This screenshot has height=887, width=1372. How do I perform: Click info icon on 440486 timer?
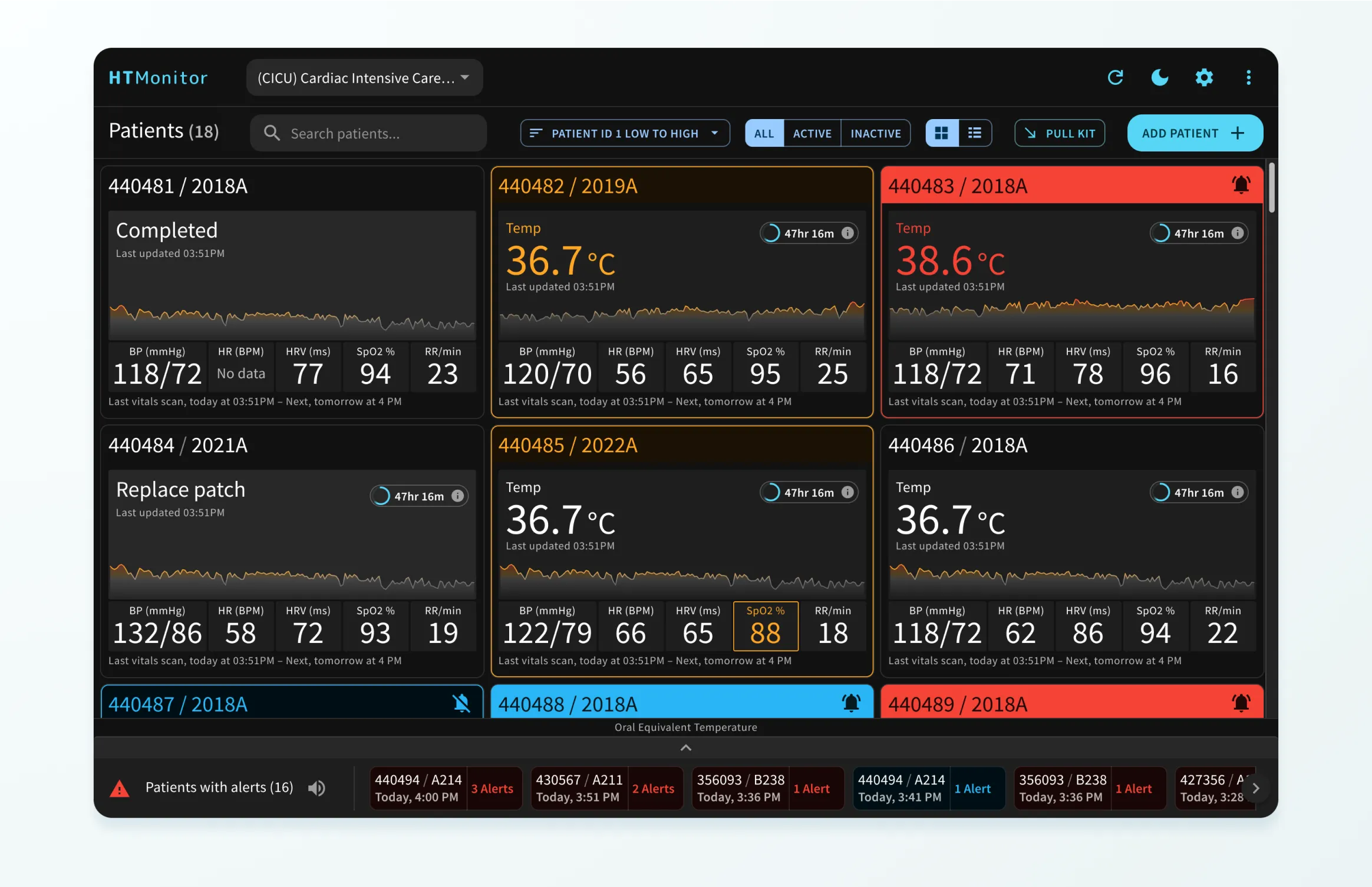coord(1238,492)
